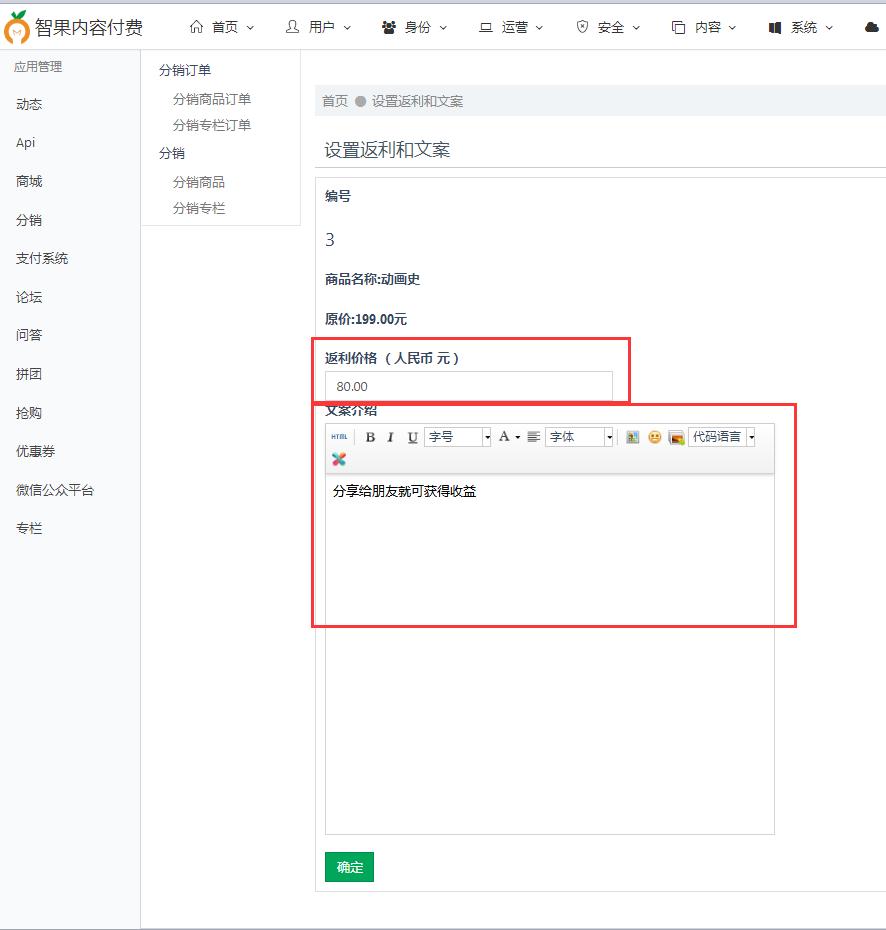Image resolution: width=886 pixels, height=930 pixels.
Task: Click the 返利价格 input showing 80.00
Action: click(470, 385)
